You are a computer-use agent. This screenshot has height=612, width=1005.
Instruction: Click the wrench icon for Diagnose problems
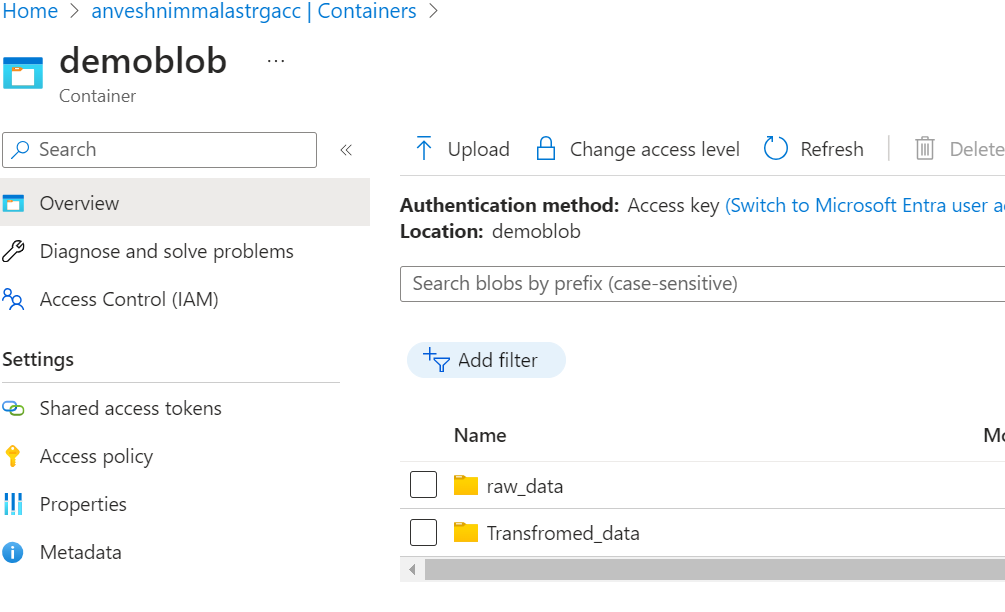coord(13,251)
